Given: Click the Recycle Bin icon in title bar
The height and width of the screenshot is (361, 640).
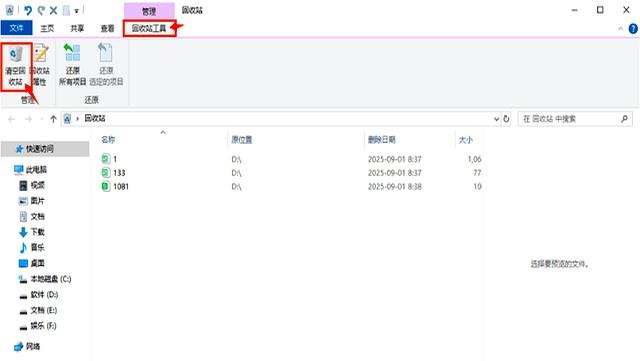Looking at the screenshot, I should point(10,10).
